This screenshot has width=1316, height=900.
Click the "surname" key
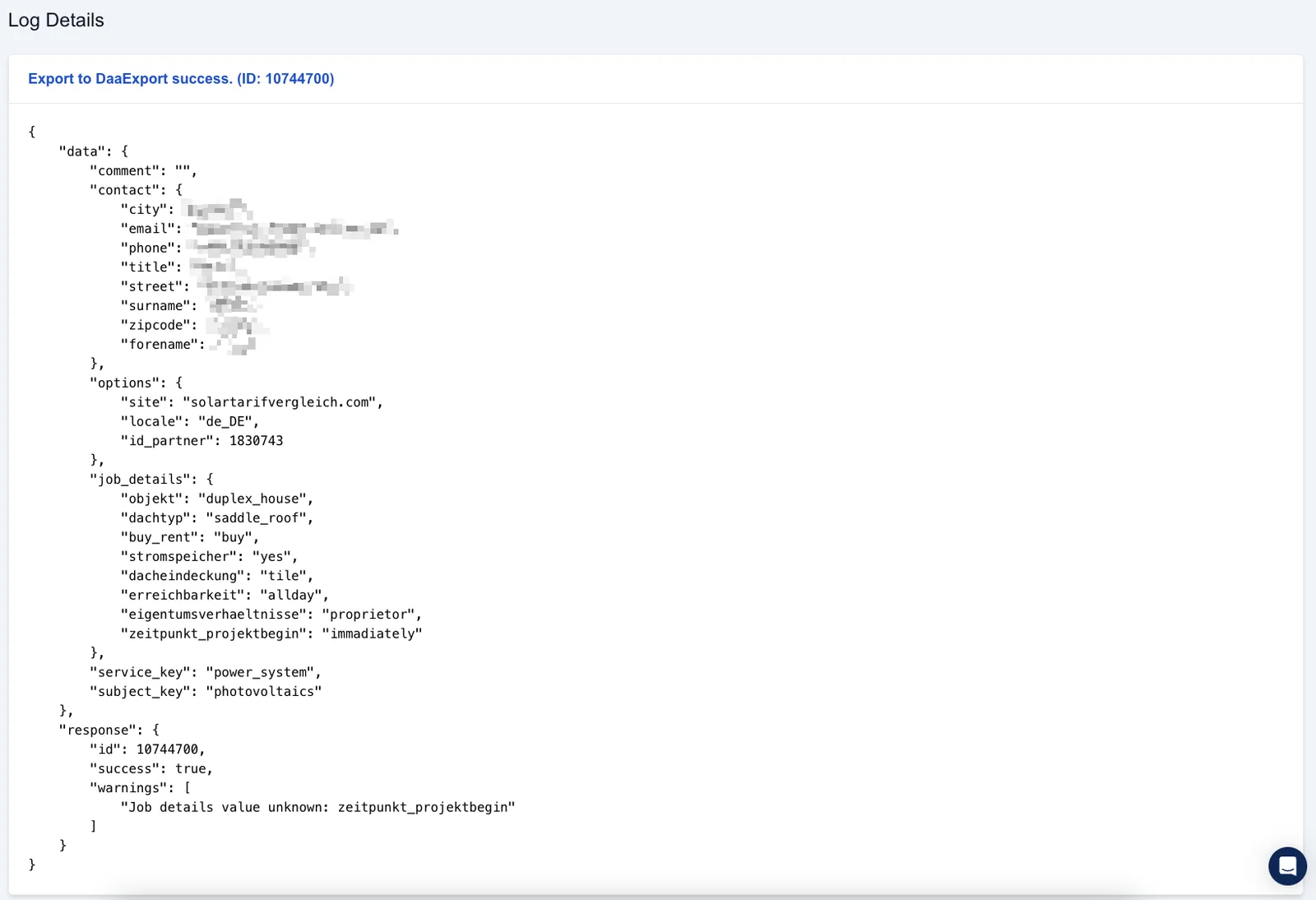coord(155,306)
